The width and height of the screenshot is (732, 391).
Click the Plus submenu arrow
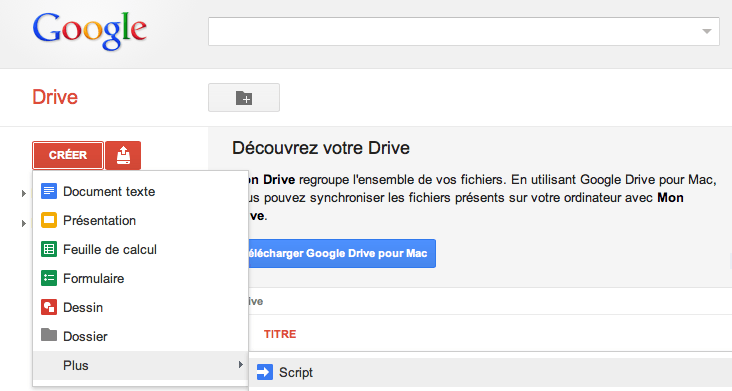point(240,364)
